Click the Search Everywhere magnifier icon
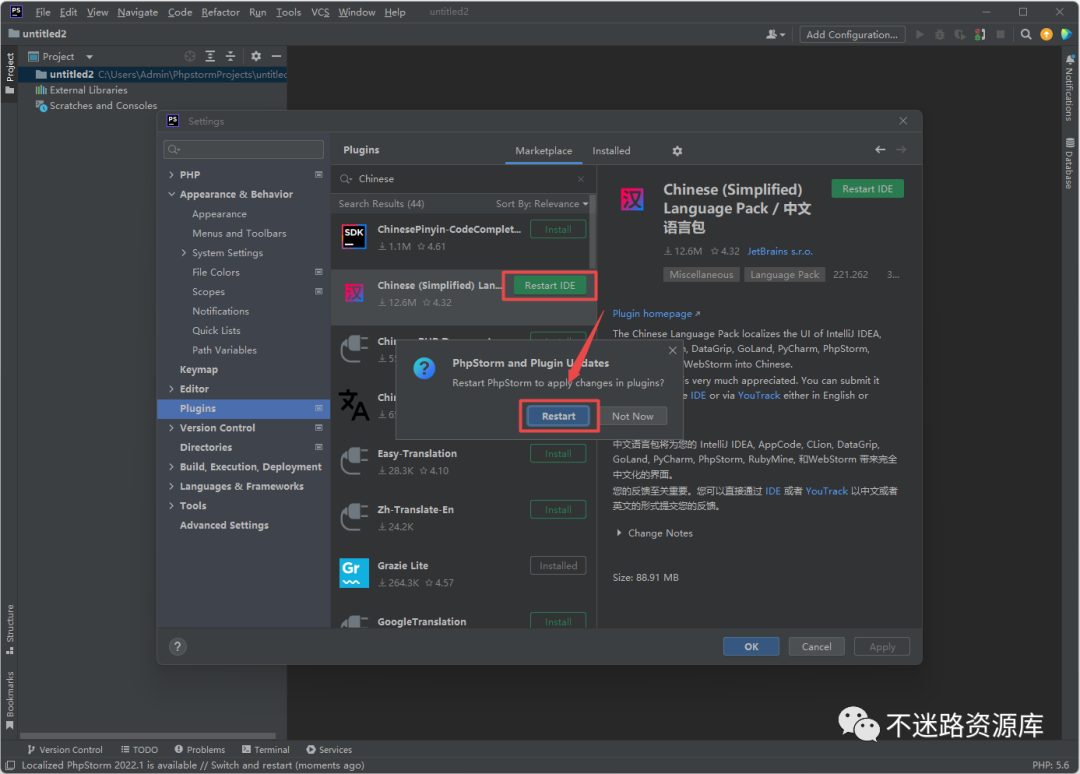The image size is (1080, 774). (1026, 34)
